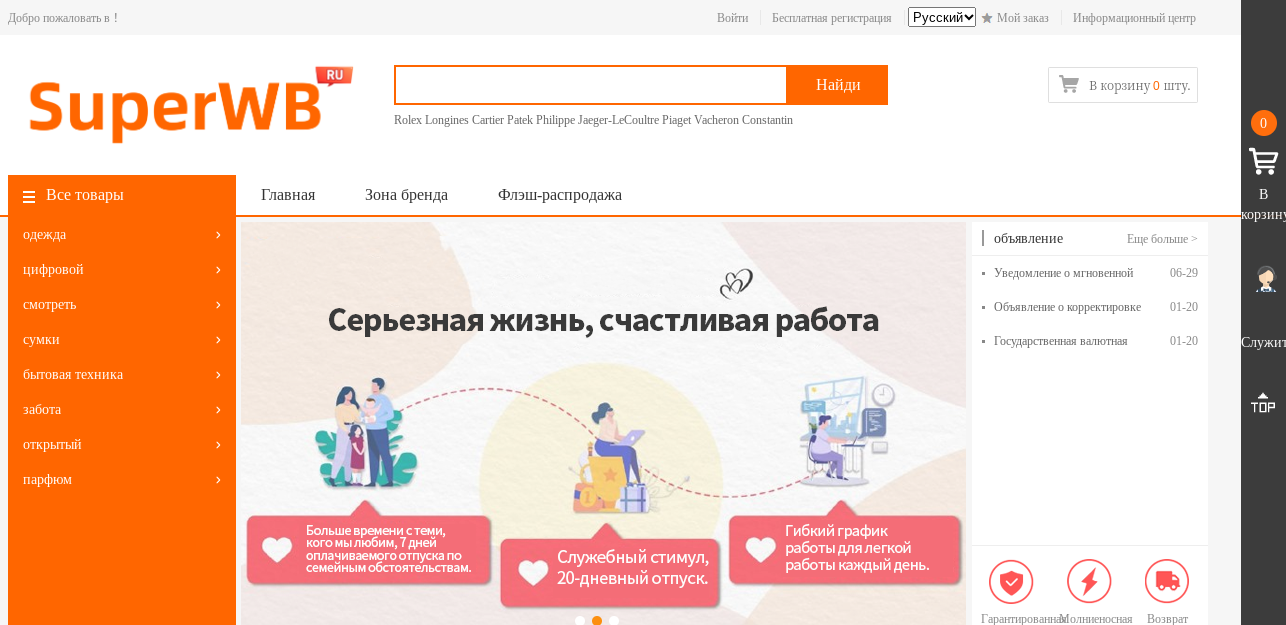
Task: Click the customer service agent icon
Action: click(x=1266, y=279)
